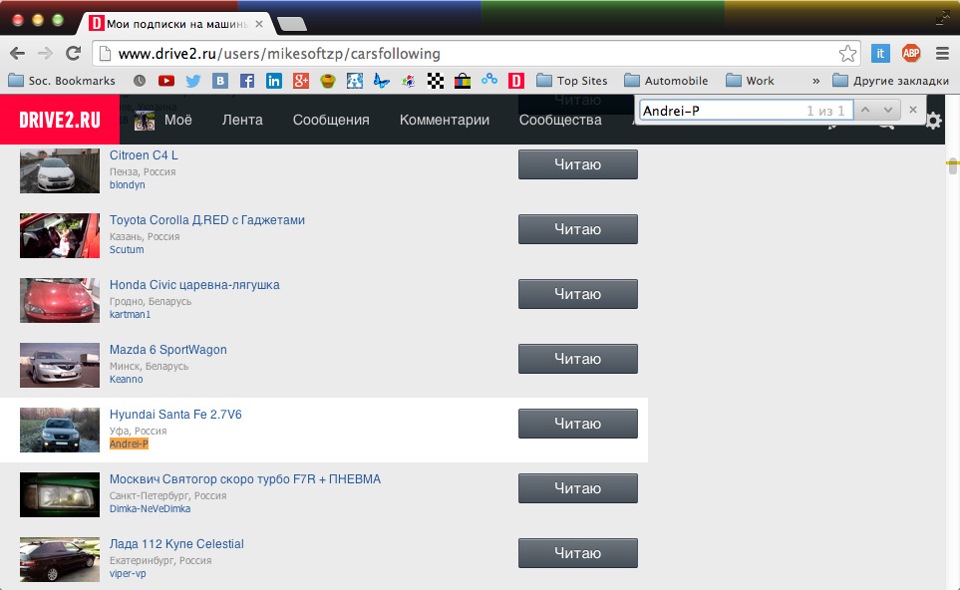Image resolution: width=960 pixels, height=590 pixels.
Task: Open the site settings gear icon
Action: [933, 121]
